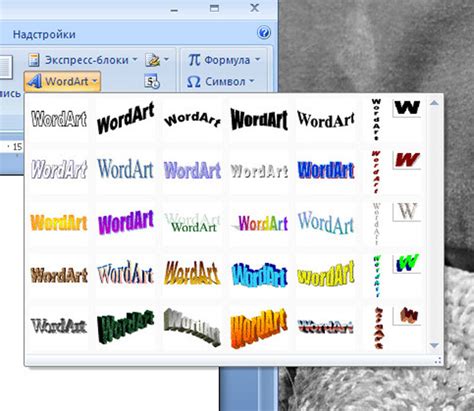Select the chrome pink-silver serif WordArt style

pos(126,273)
